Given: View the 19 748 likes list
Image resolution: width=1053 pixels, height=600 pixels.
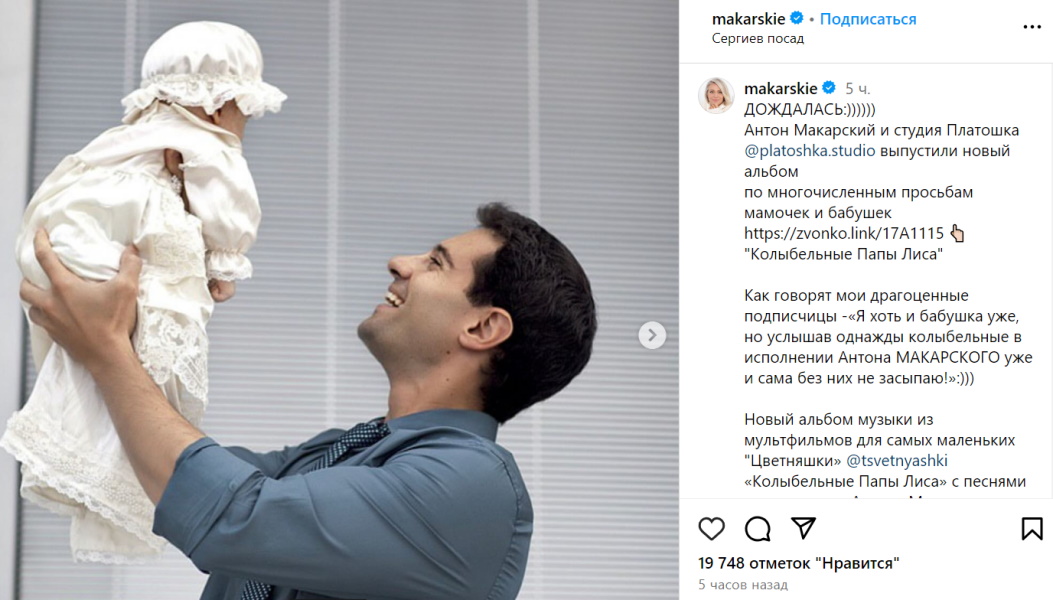Looking at the screenshot, I should coord(798,563).
